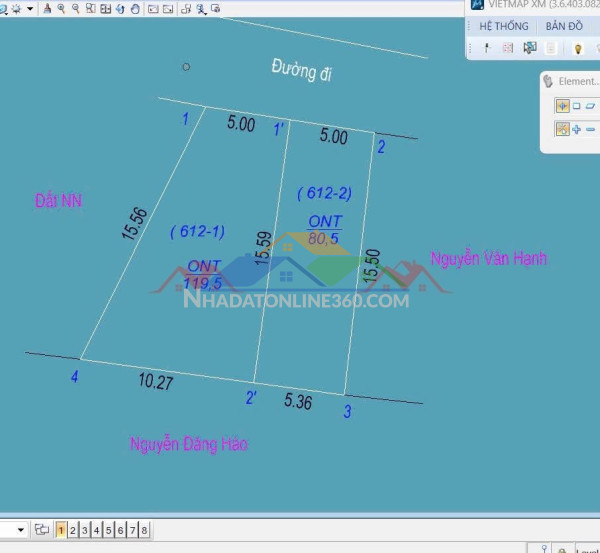Select the Shape selection method icon

[x=590, y=106]
